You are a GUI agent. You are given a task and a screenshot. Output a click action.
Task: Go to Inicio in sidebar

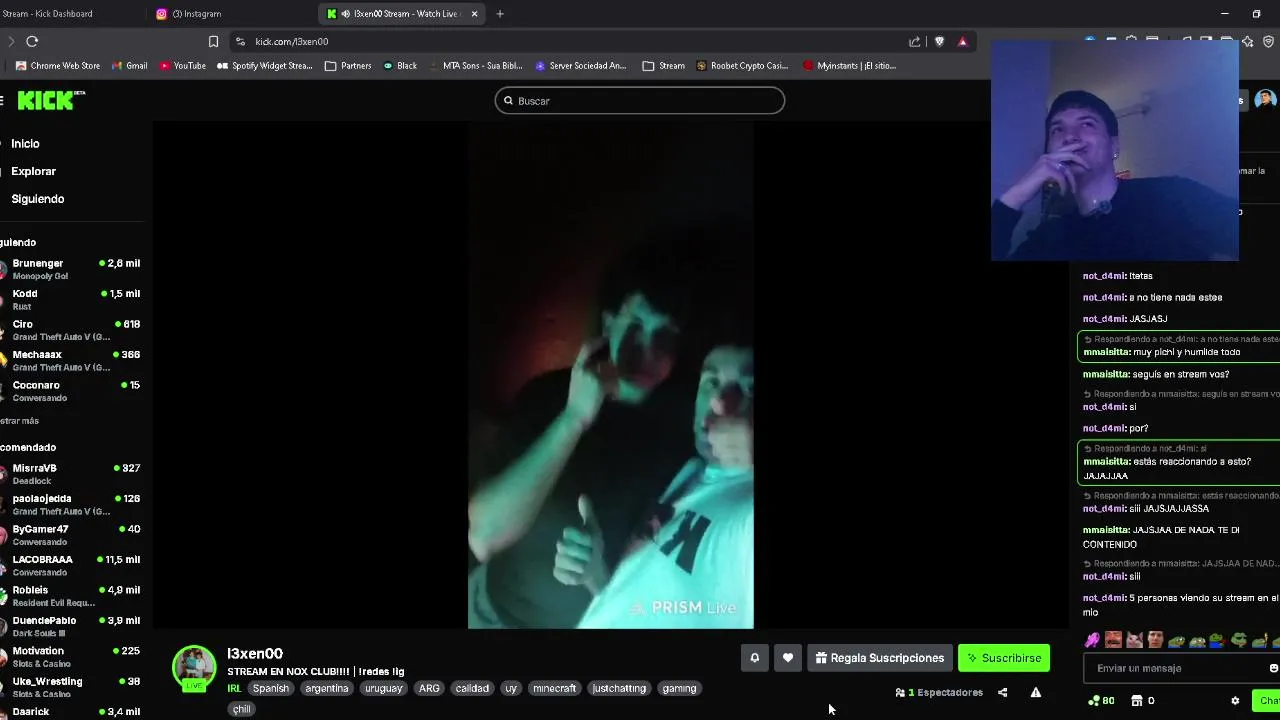pyautogui.click(x=25, y=144)
